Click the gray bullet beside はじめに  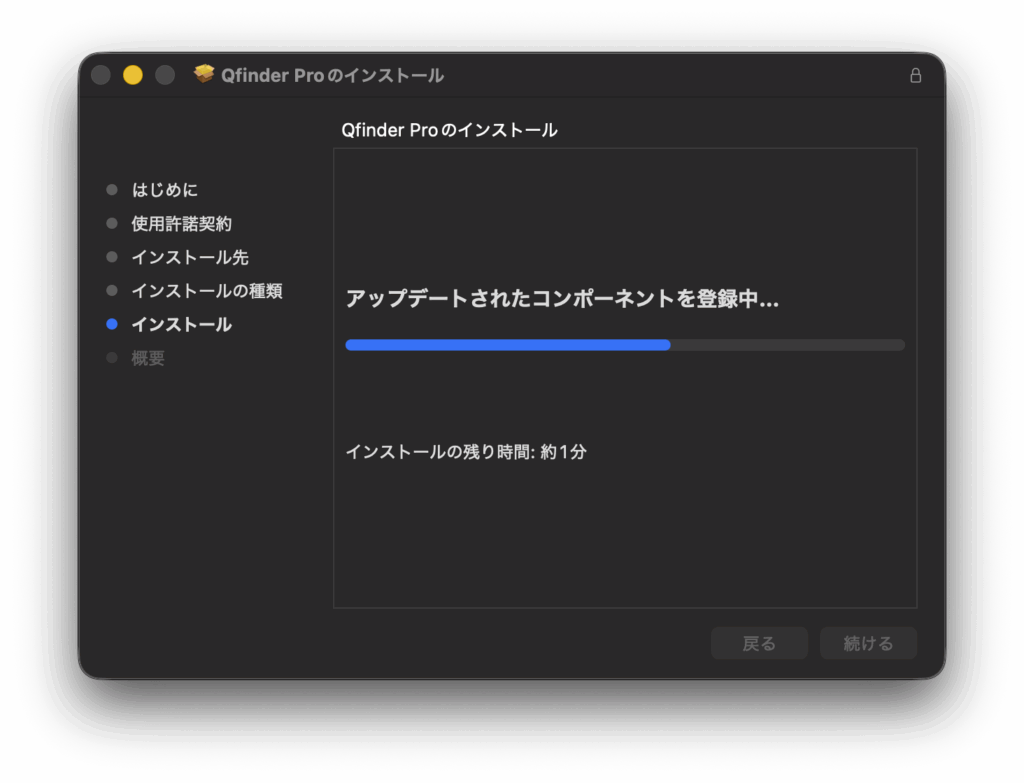pos(112,190)
